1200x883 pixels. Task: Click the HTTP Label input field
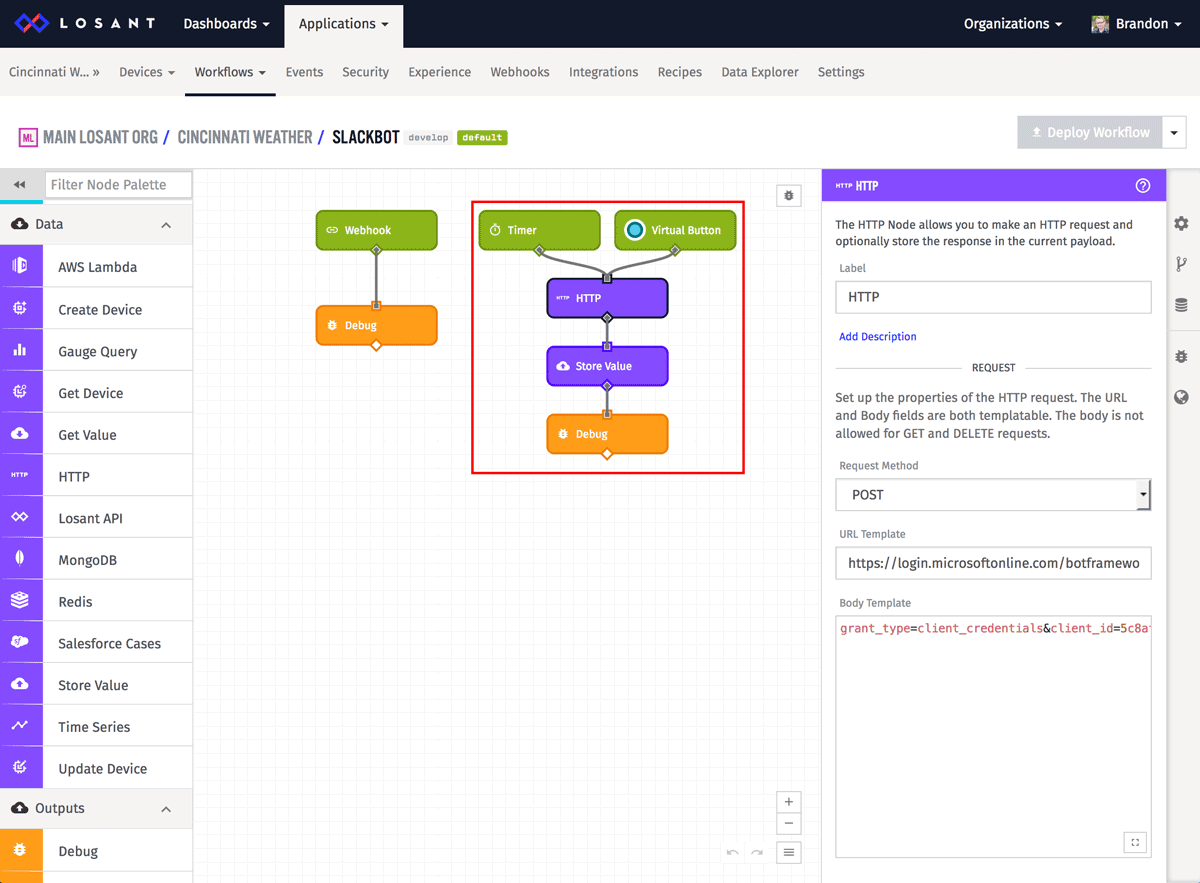click(993, 297)
